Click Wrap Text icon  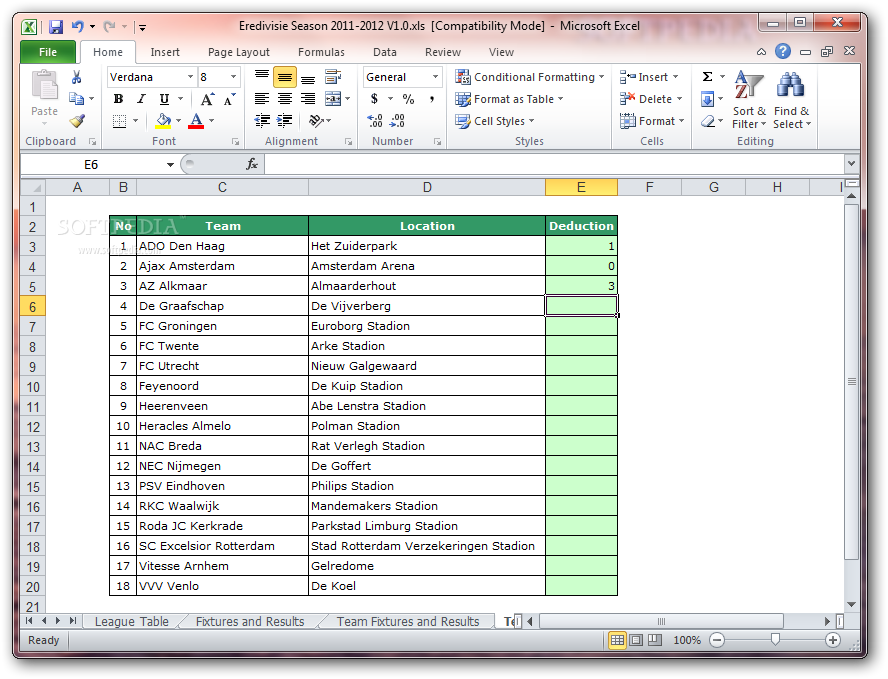(x=333, y=76)
